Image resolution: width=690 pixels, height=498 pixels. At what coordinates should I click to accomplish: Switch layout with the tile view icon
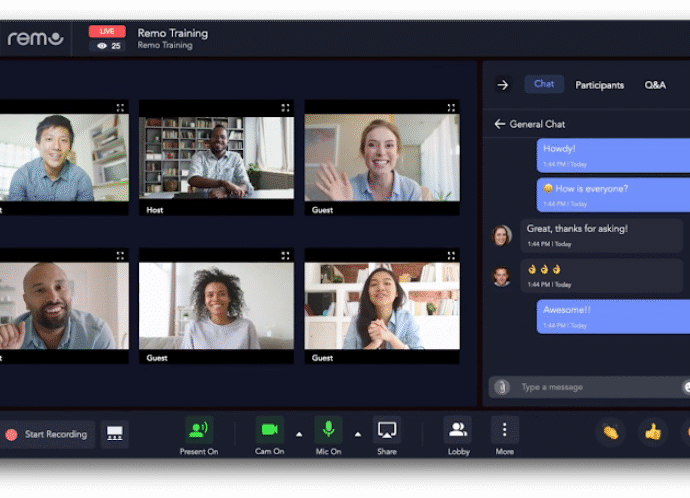pos(115,434)
